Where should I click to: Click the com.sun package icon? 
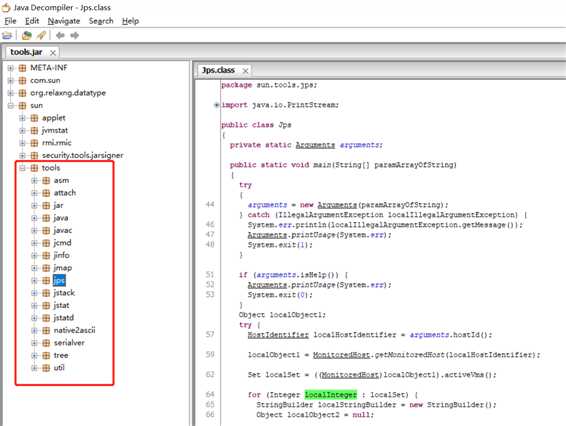[22, 81]
